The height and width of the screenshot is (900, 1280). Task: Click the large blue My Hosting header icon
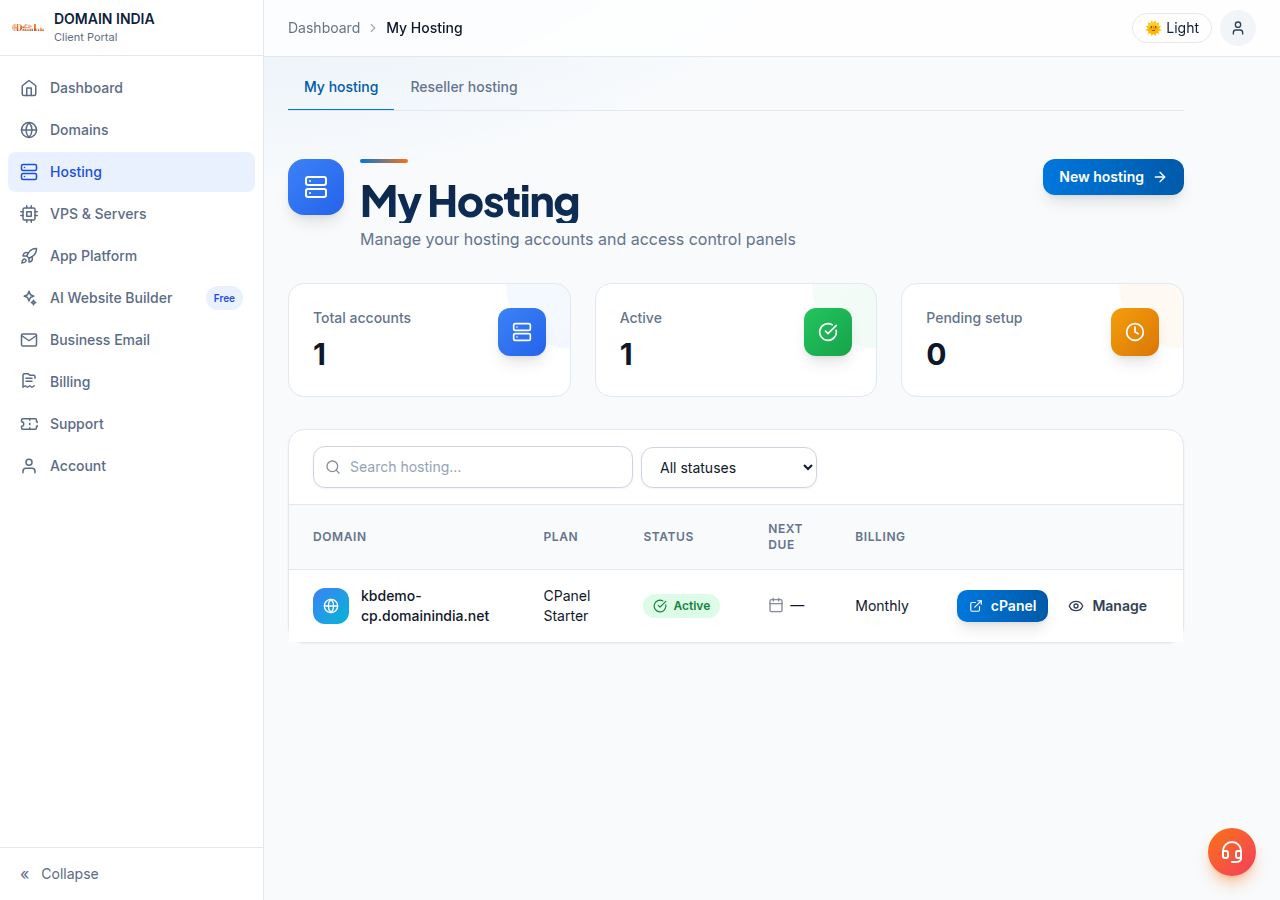(x=316, y=187)
